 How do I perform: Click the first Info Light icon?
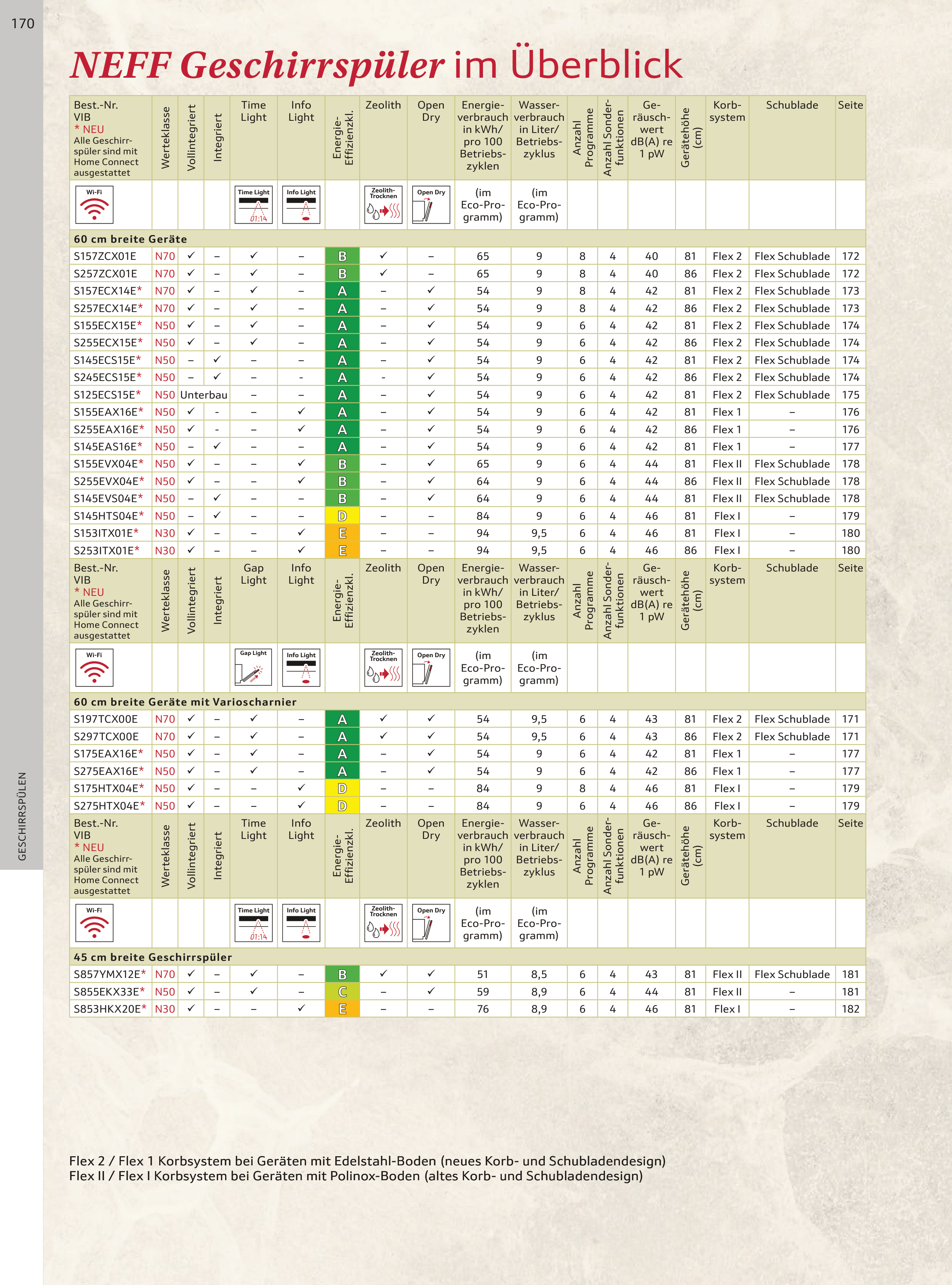click(x=301, y=205)
